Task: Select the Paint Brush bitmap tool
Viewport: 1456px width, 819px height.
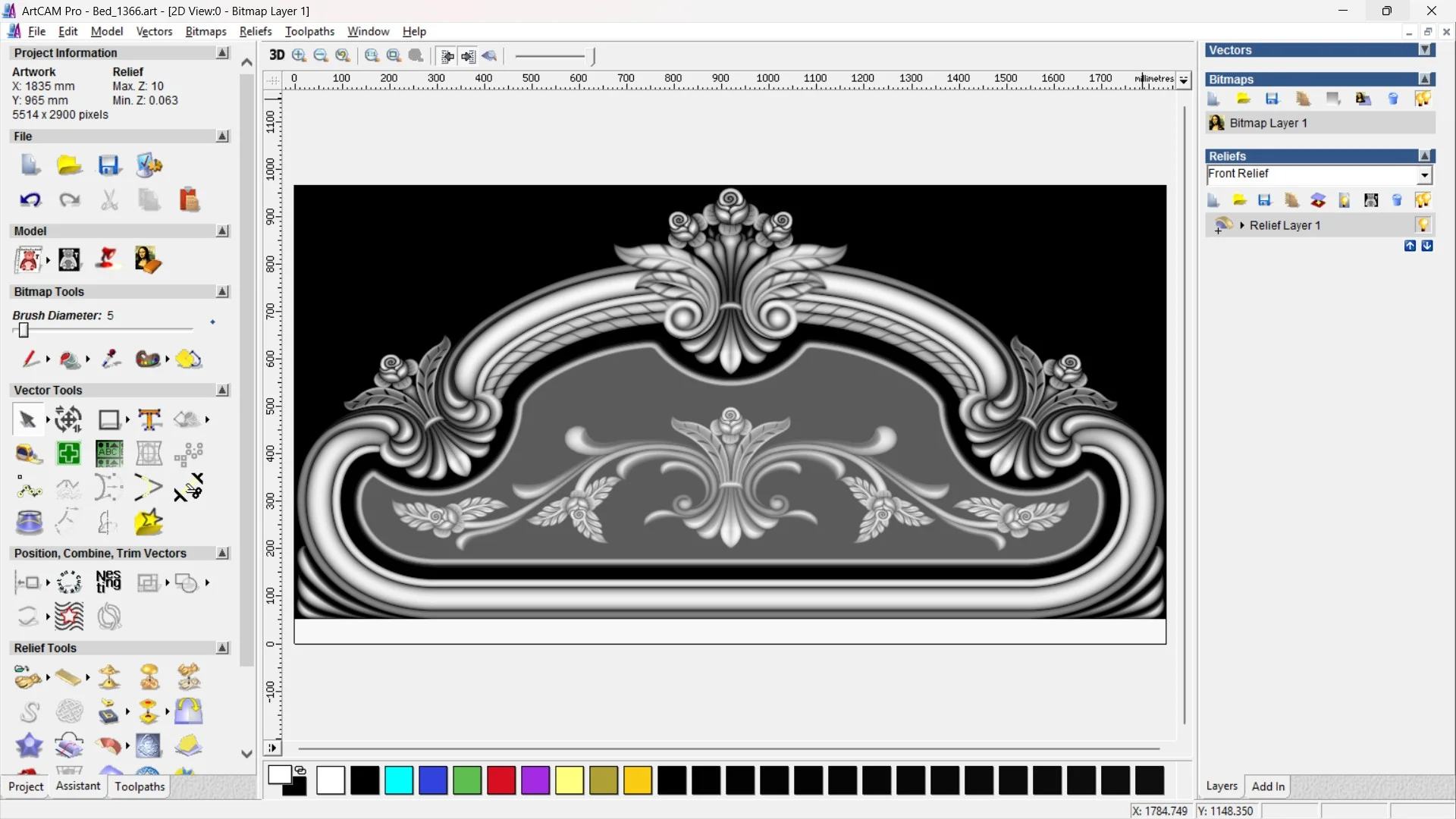Action: click(30, 359)
